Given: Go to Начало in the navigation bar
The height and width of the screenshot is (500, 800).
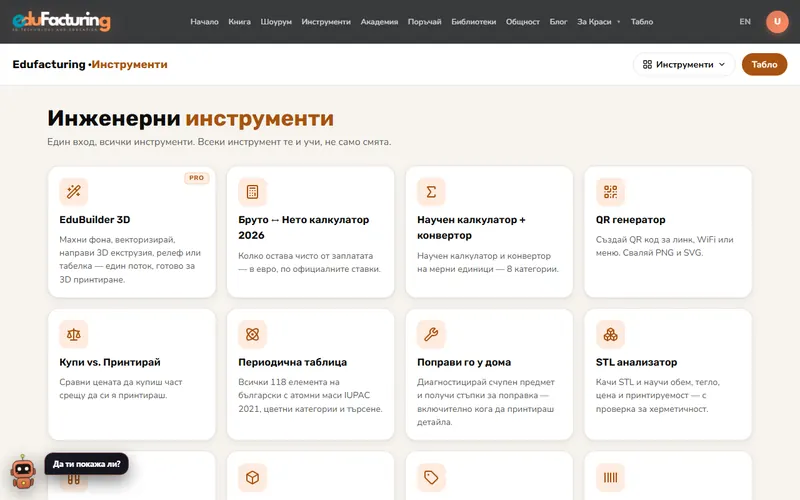Looking at the screenshot, I should tap(204, 21).
